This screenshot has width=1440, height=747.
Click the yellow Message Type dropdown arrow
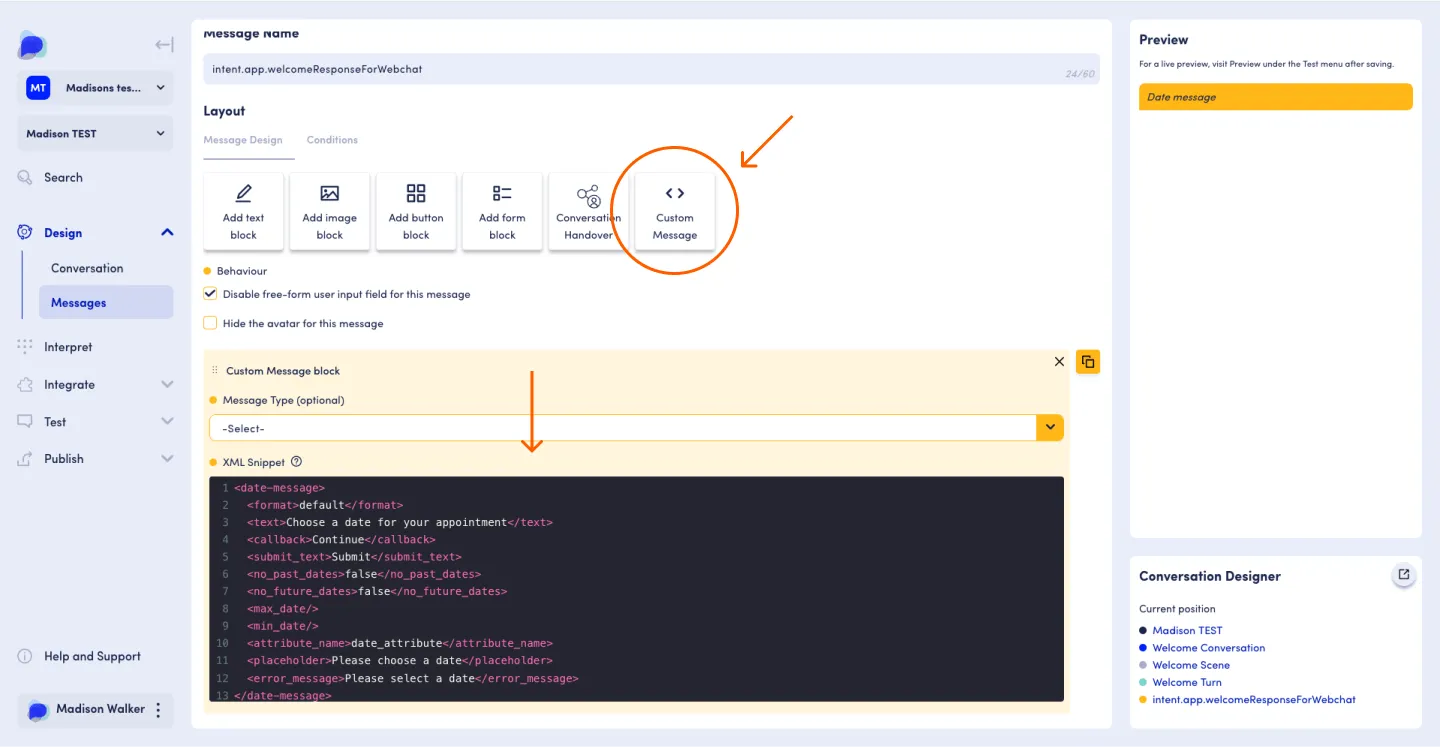coord(1050,428)
